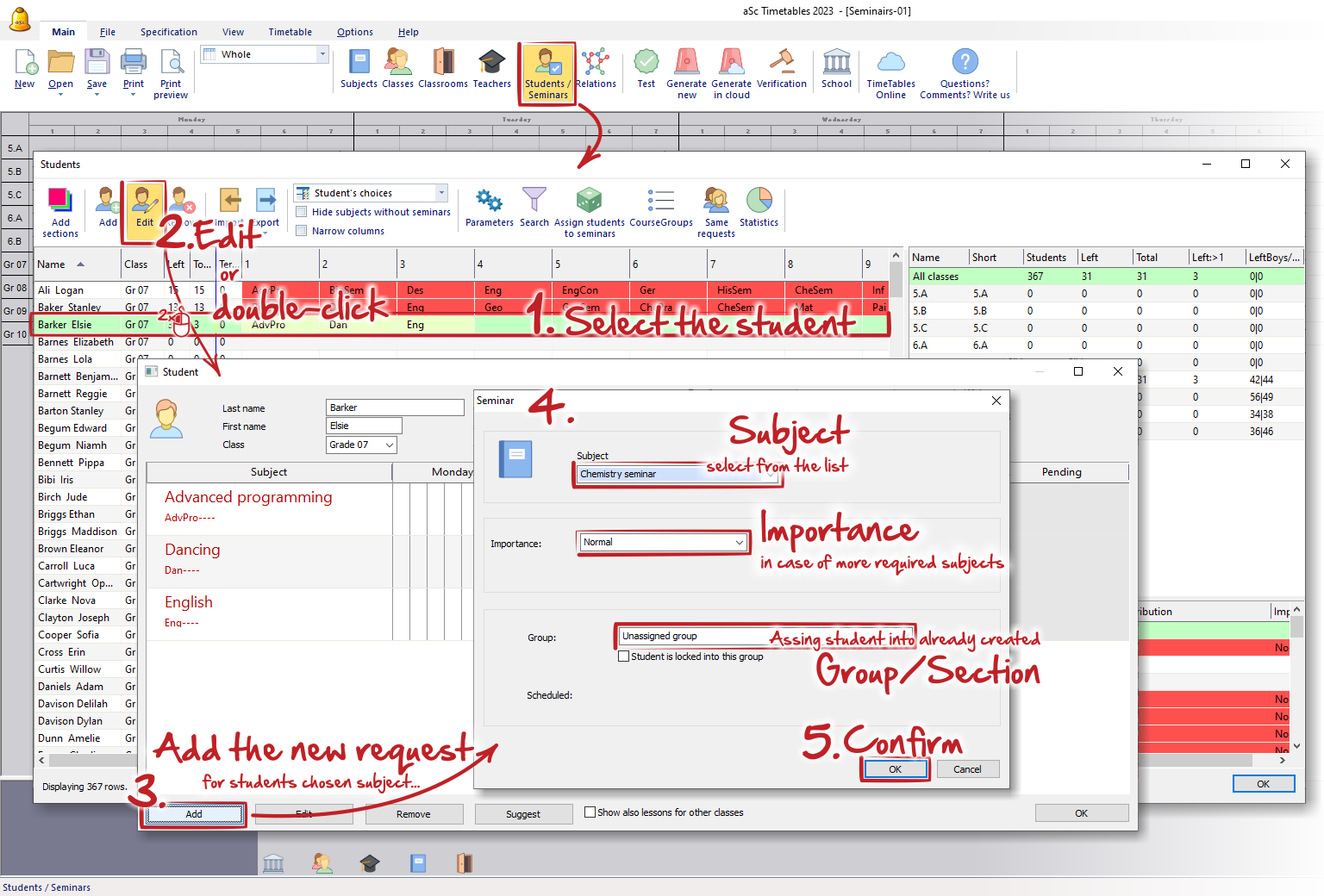Select the Ali Logan student row
Viewport: 1324px width, 896px height.
point(461,290)
